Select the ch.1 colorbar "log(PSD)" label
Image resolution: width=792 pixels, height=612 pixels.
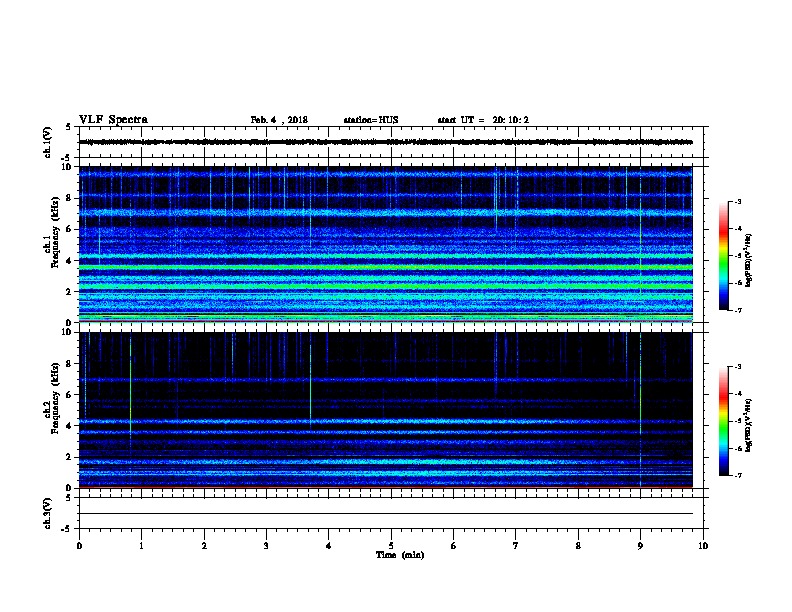pos(748,260)
